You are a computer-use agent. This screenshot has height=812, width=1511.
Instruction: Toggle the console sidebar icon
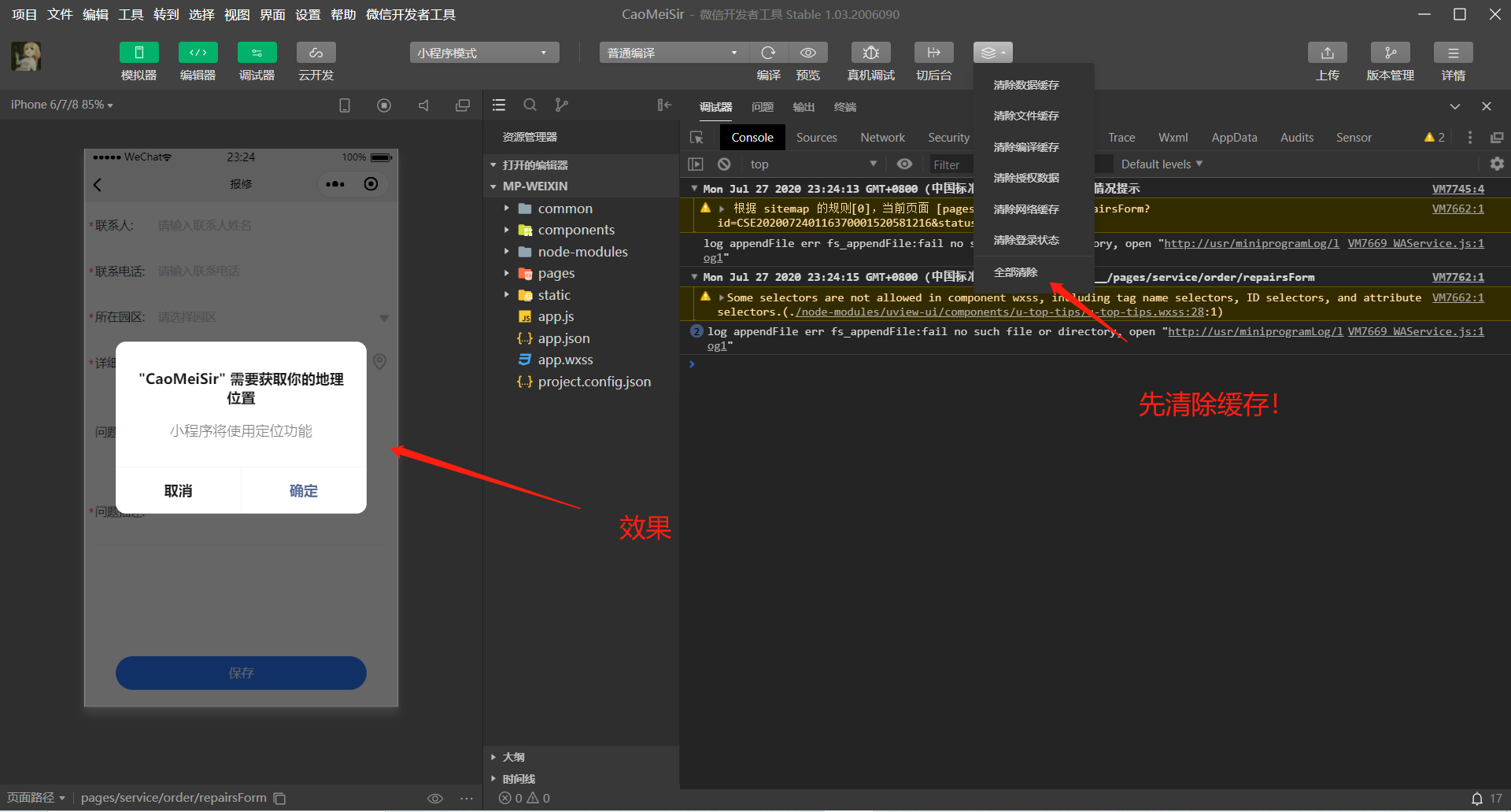click(696, 164)
